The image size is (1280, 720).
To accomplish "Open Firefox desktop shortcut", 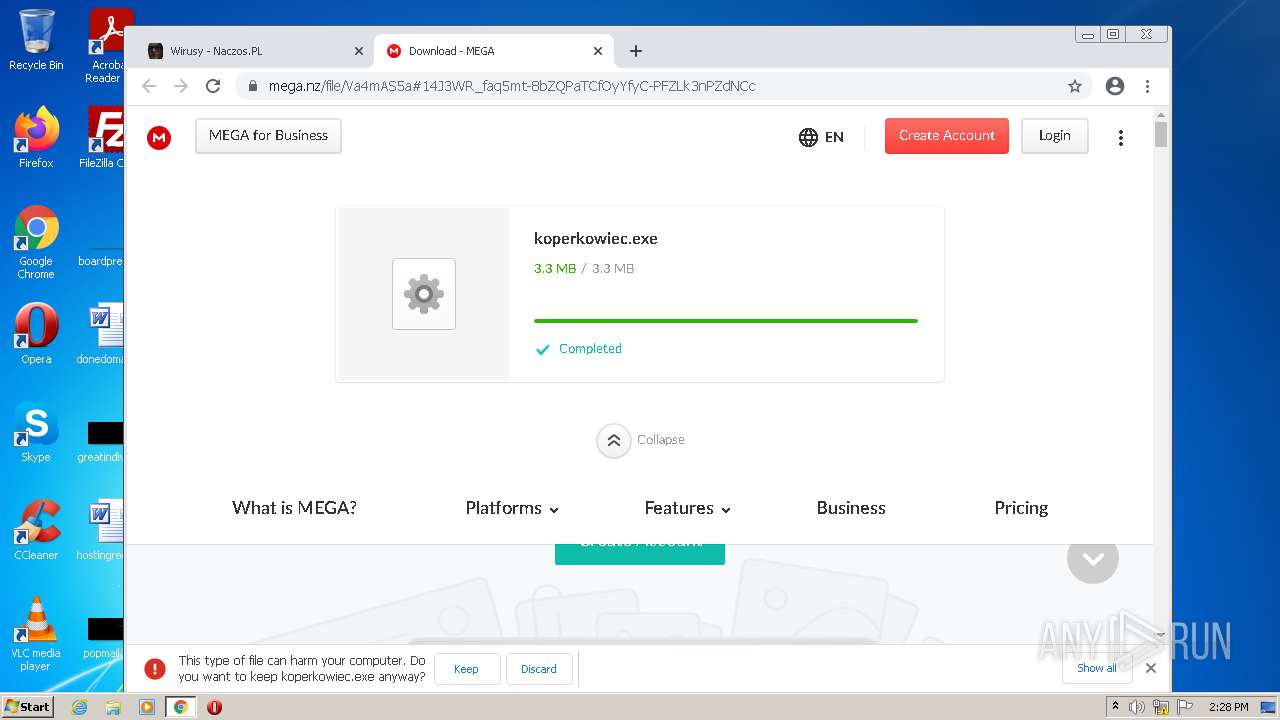I will tap(36, 138).
